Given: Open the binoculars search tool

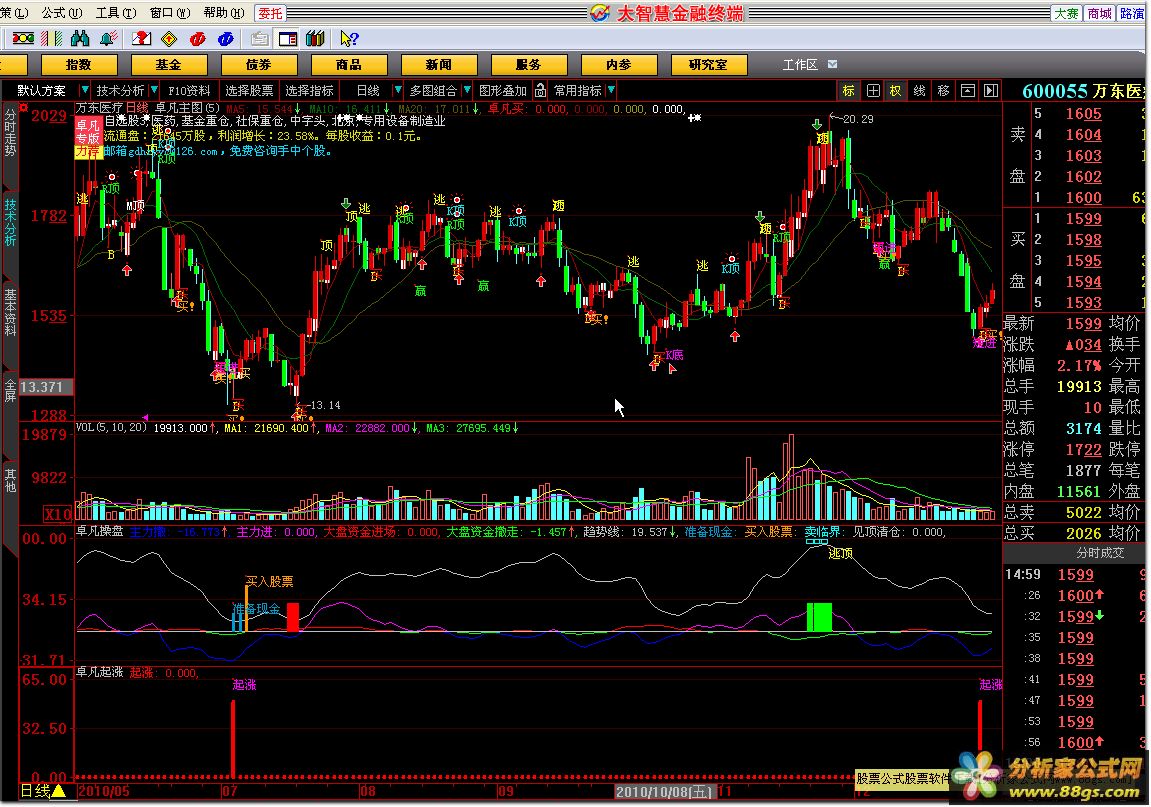Looking at the screenshot, I should coord(80,38).
